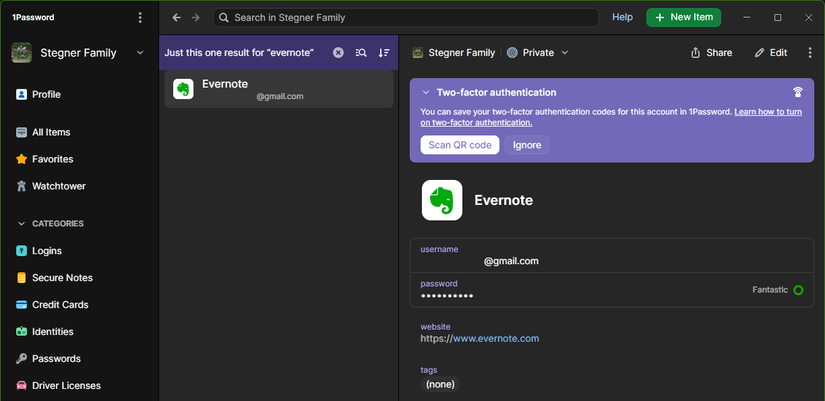Viewport: 825px width, 401px height.
Task: Click the search magnifier icon
Action: (224, 17)
